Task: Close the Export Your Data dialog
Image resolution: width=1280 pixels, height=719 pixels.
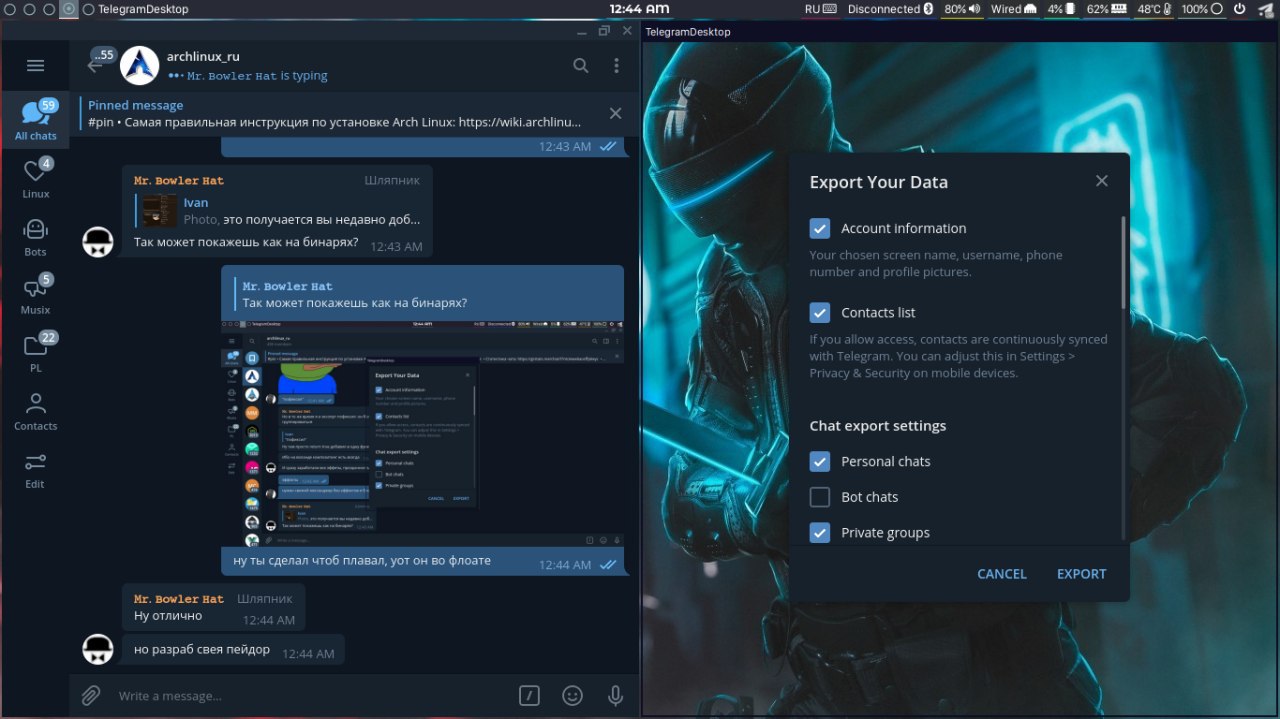Action: (1102, 181)
